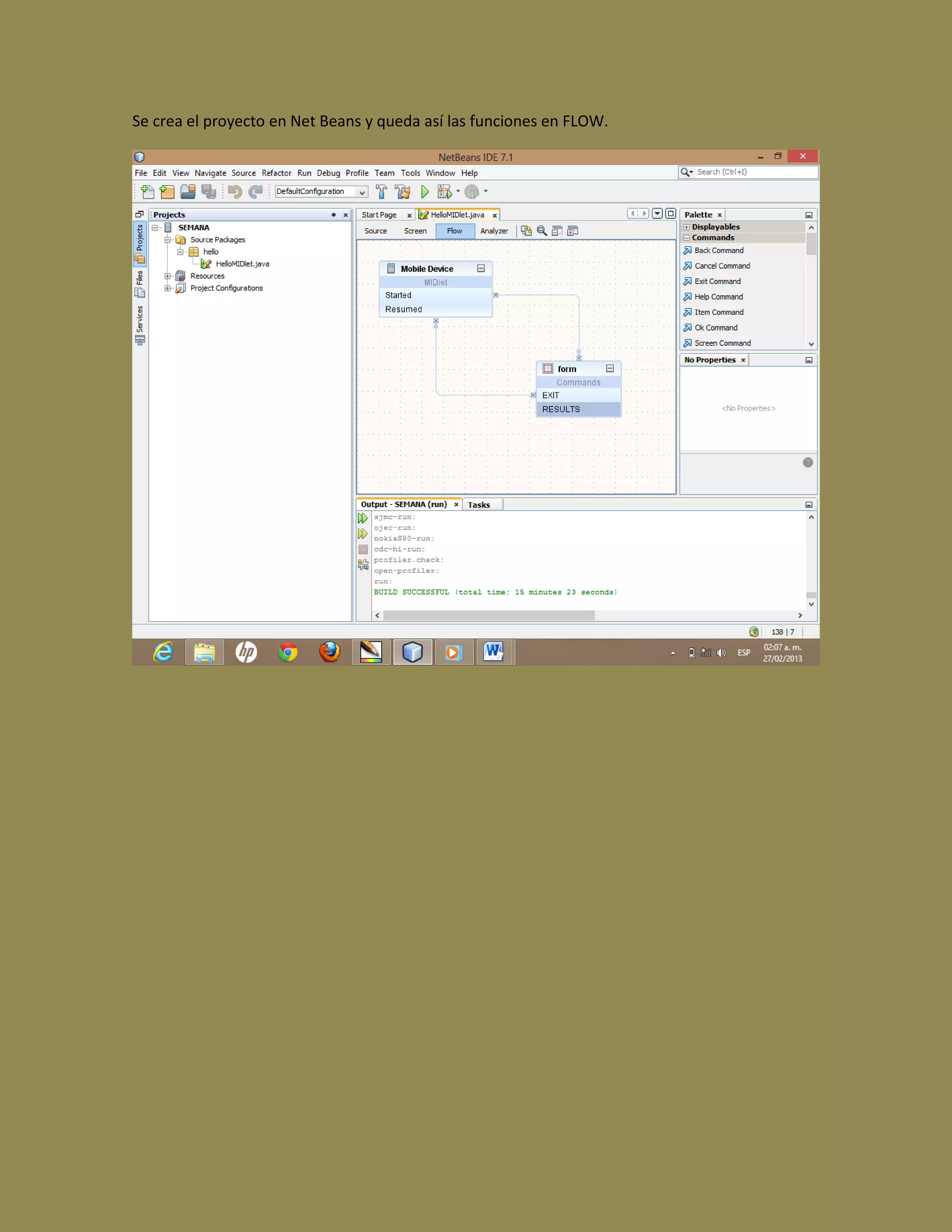Click the Profile Project toolbar icon
The height and width of the screenshot is (1232, 952).
472,192
